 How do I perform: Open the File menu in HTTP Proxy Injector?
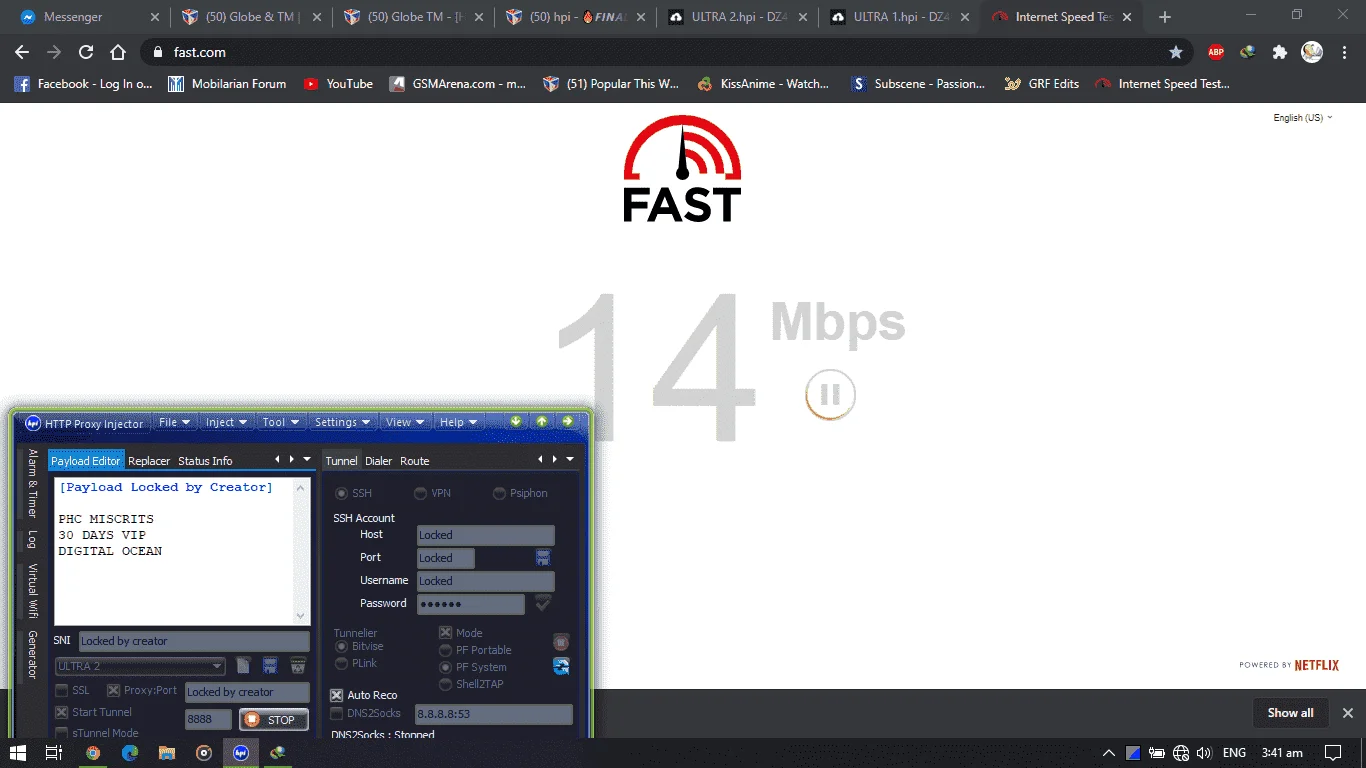pyautogui.click(x=174, y=422)
